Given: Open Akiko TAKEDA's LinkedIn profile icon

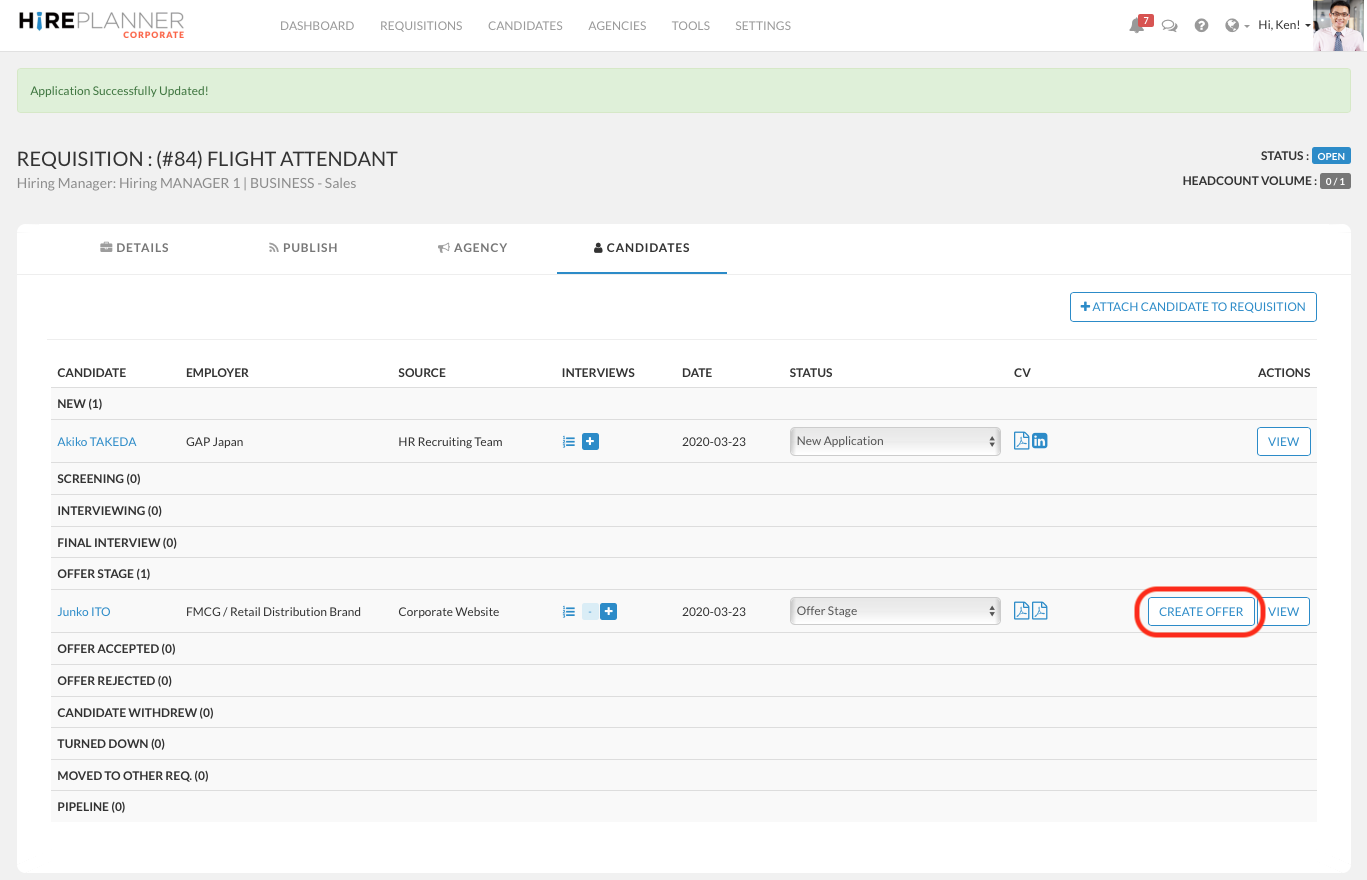Looking at the screenshot, I should coord(1040,441).
